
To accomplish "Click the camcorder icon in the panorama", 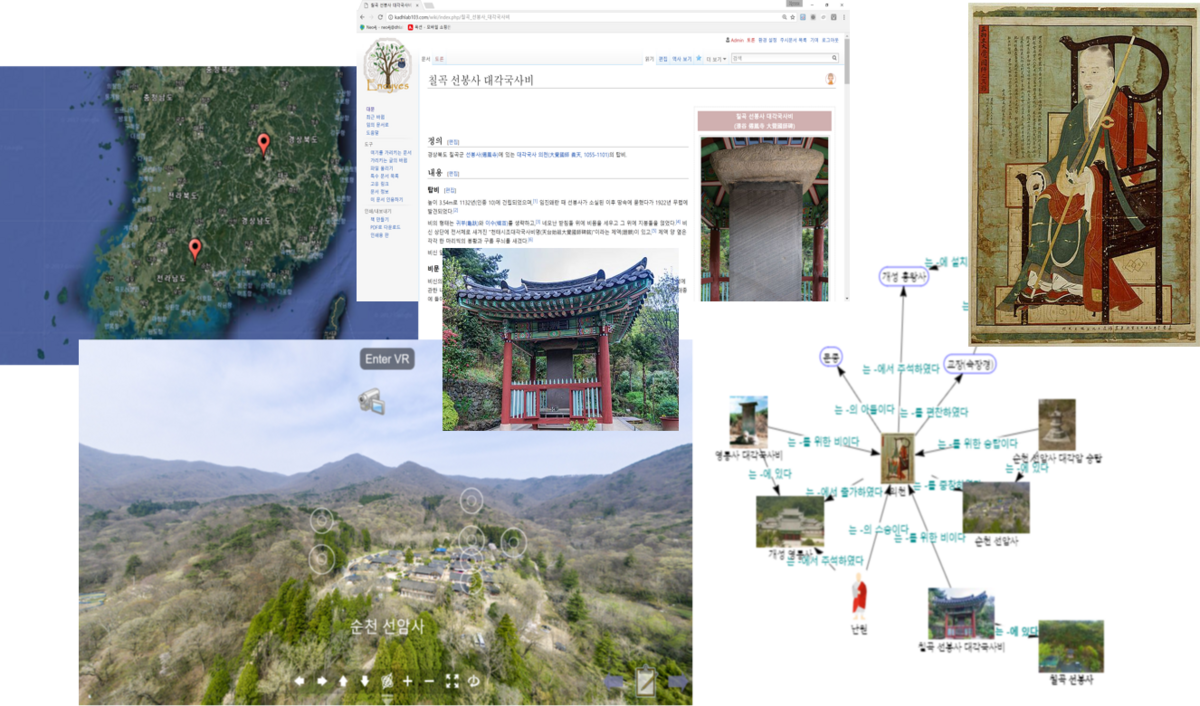I will pyautogui.click(x=372, y=401).
